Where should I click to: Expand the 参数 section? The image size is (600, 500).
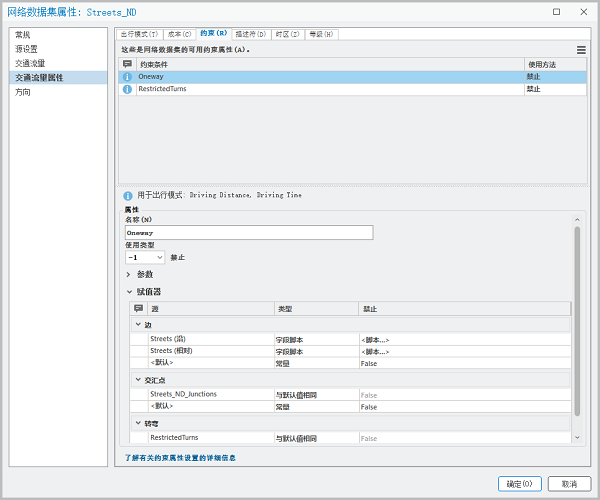click(x=129, y=274)
